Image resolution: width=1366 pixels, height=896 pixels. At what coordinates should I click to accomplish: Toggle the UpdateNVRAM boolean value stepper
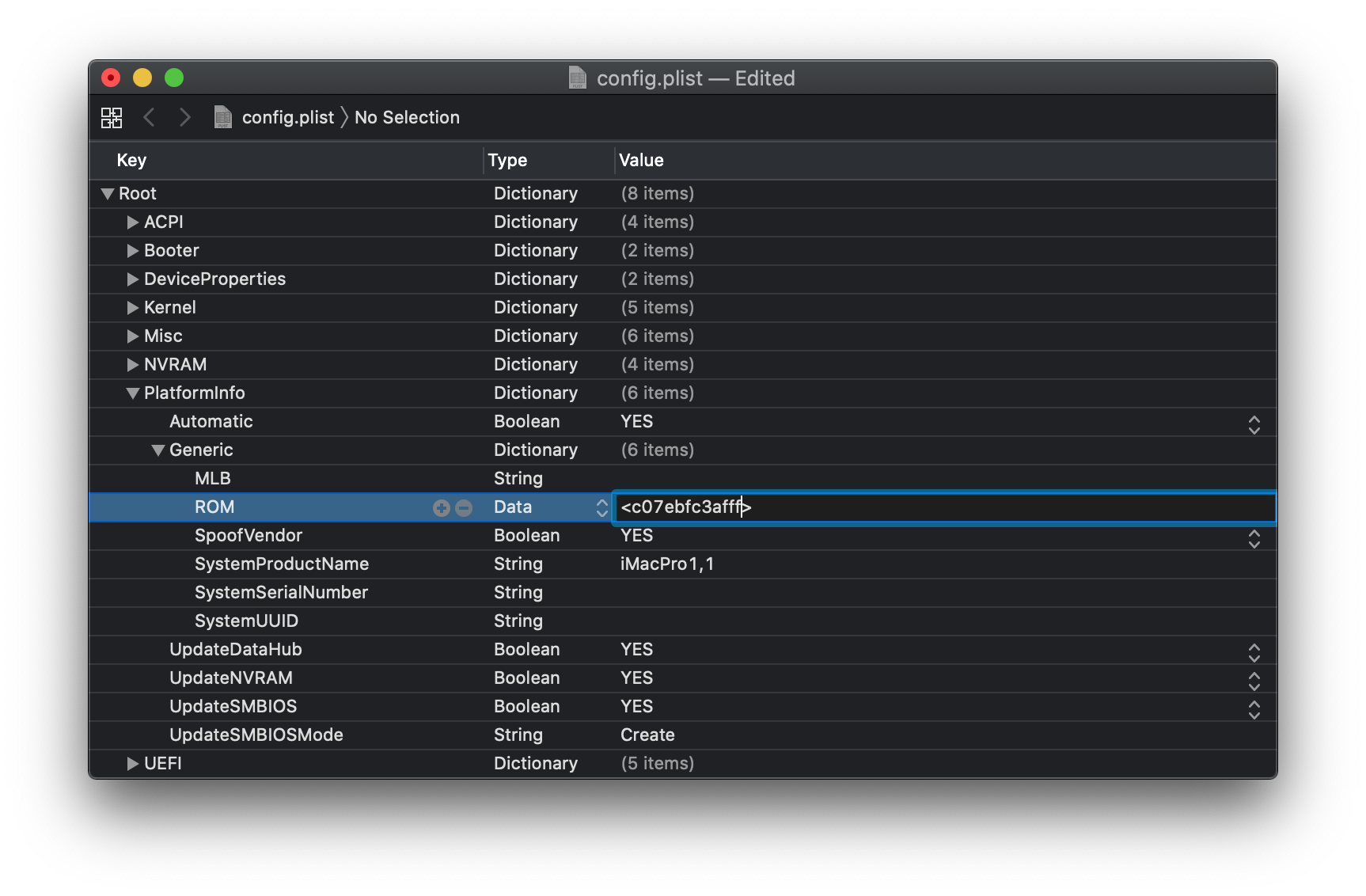pos(1254,681)
